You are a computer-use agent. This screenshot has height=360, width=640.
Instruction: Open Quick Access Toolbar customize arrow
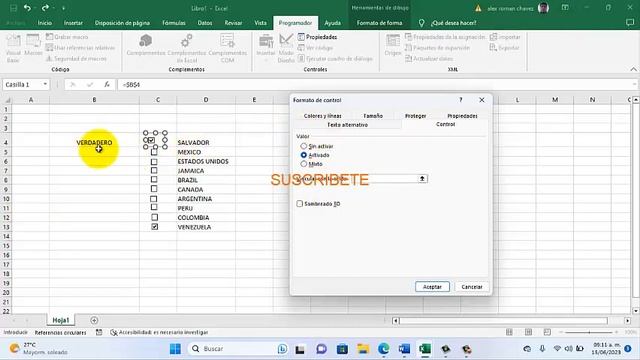[x=63, y=8]
